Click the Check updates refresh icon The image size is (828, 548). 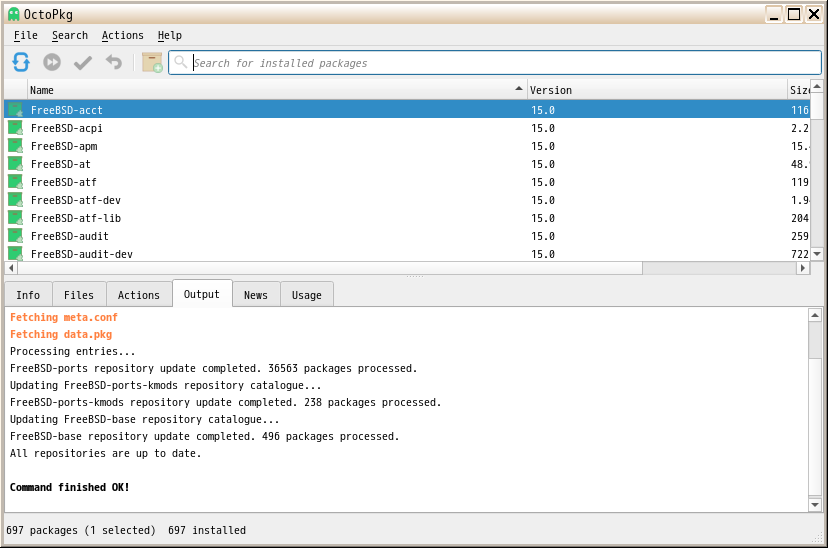[x=21, y=62]
